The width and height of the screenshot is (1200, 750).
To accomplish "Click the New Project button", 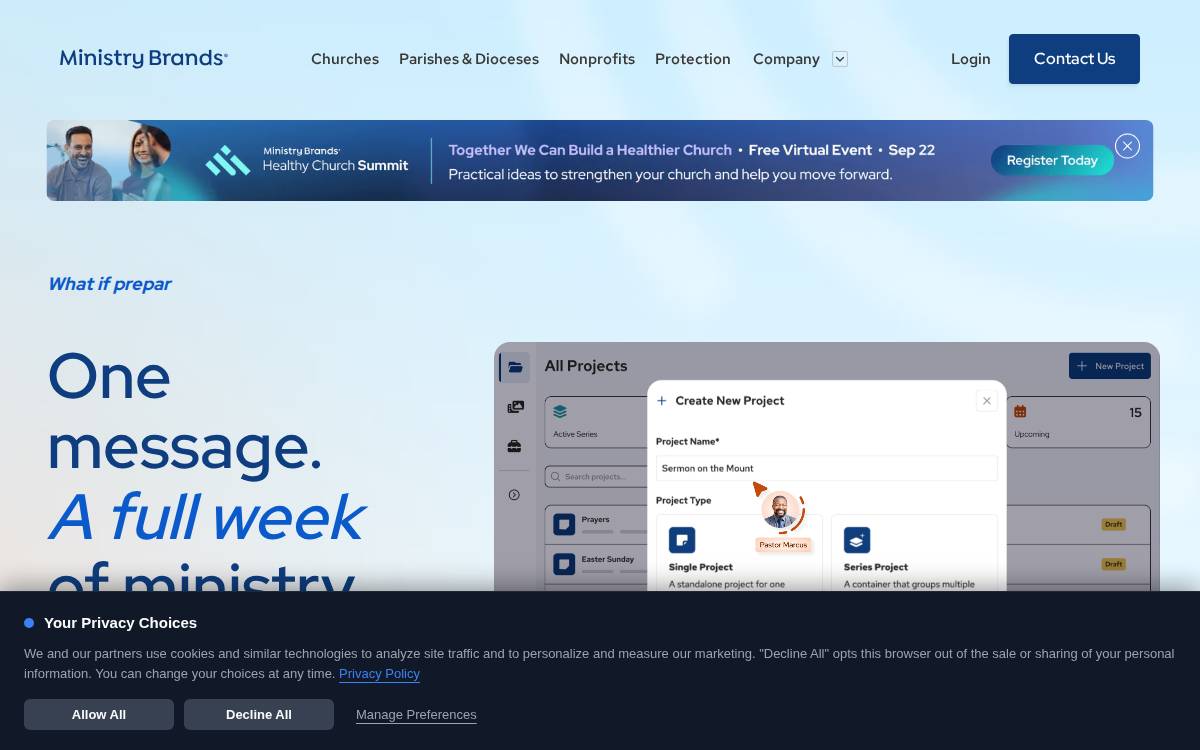I will (1110, 366).
